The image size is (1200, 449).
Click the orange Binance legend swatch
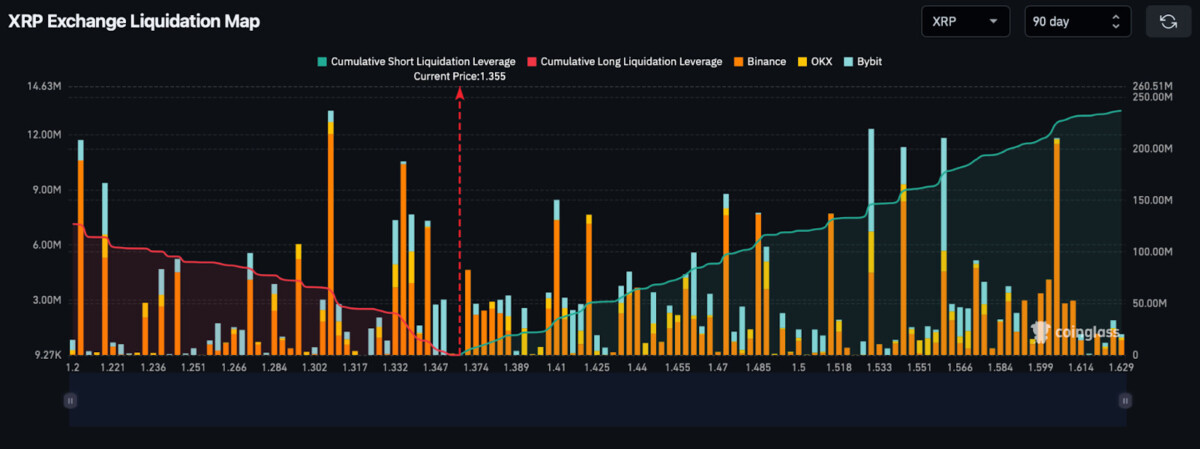[x=738, y=62]
